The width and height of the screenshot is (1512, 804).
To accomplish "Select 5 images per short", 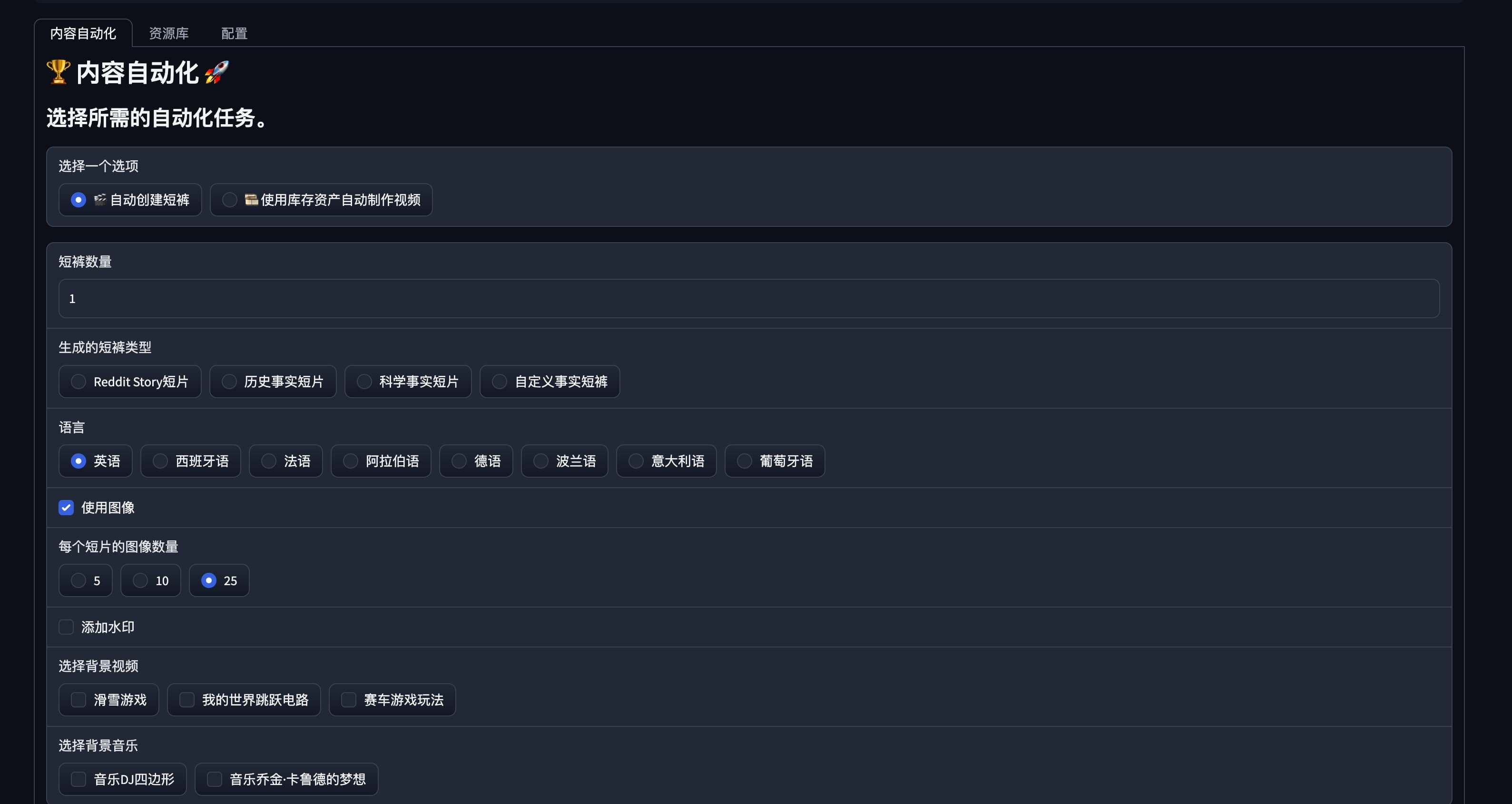I will point(78,581).
